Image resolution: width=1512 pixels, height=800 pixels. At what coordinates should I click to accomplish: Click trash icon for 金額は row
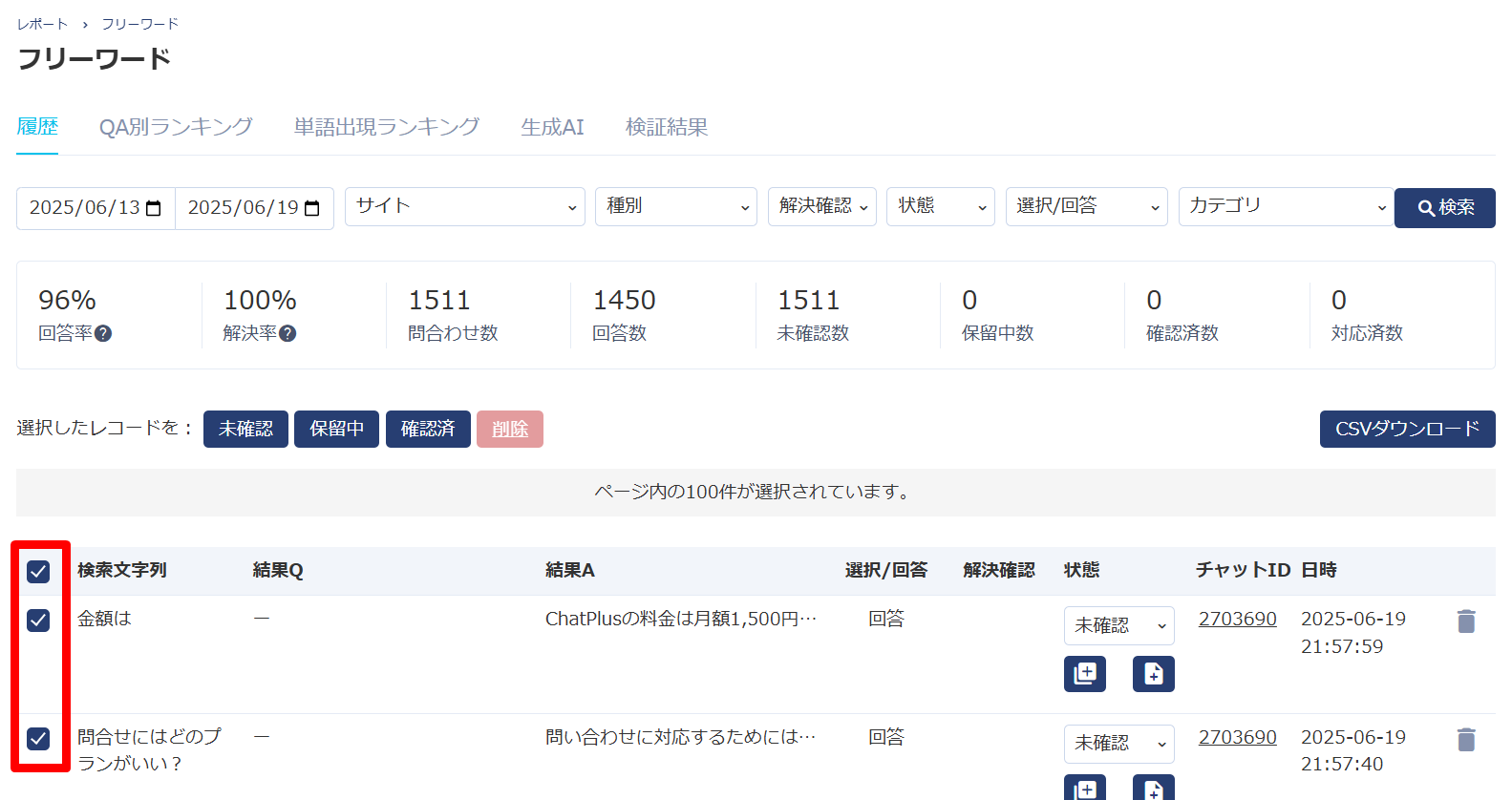click(x=1466, y=621)
